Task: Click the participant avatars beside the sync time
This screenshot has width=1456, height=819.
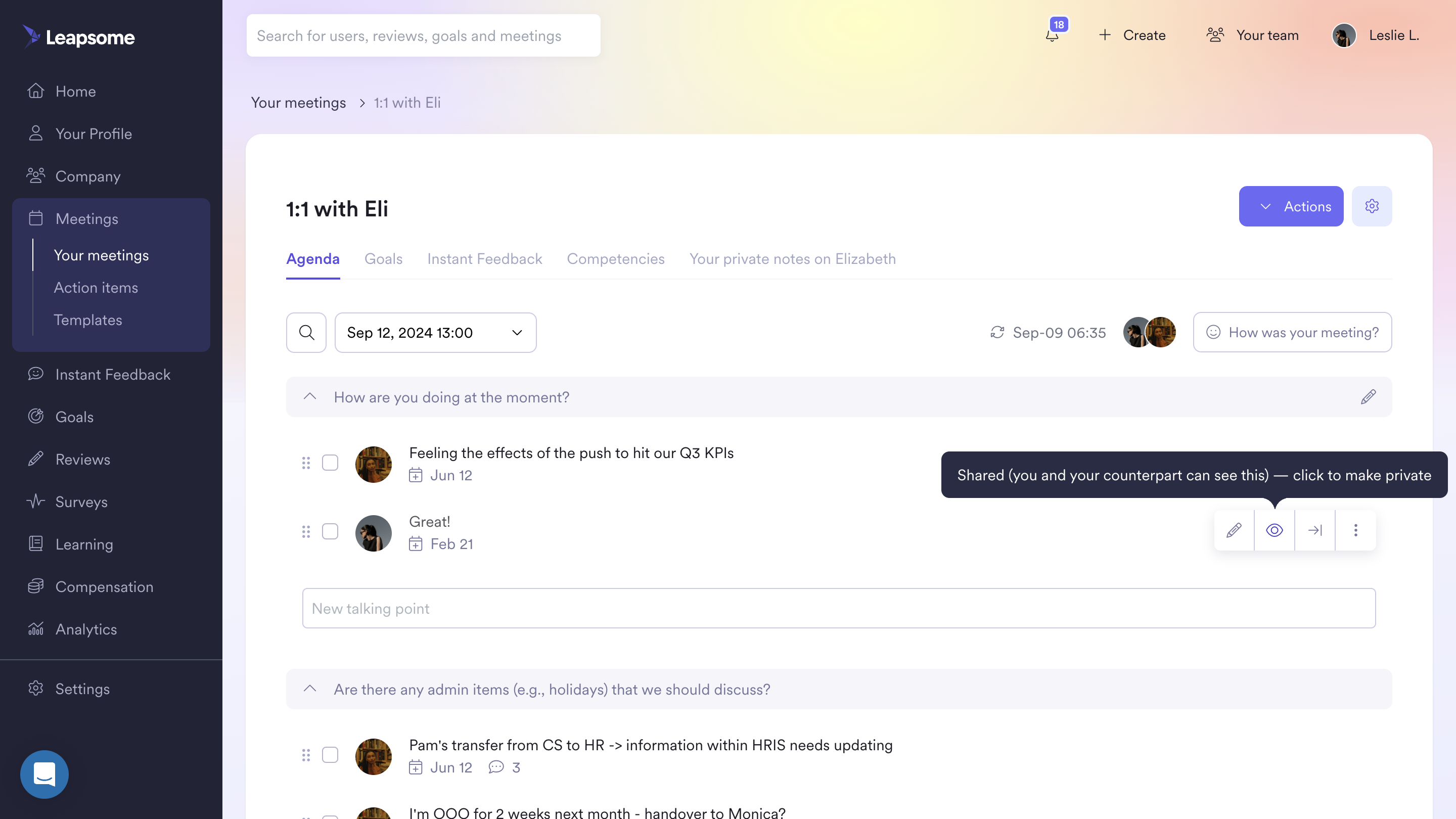Action: 1150,332
